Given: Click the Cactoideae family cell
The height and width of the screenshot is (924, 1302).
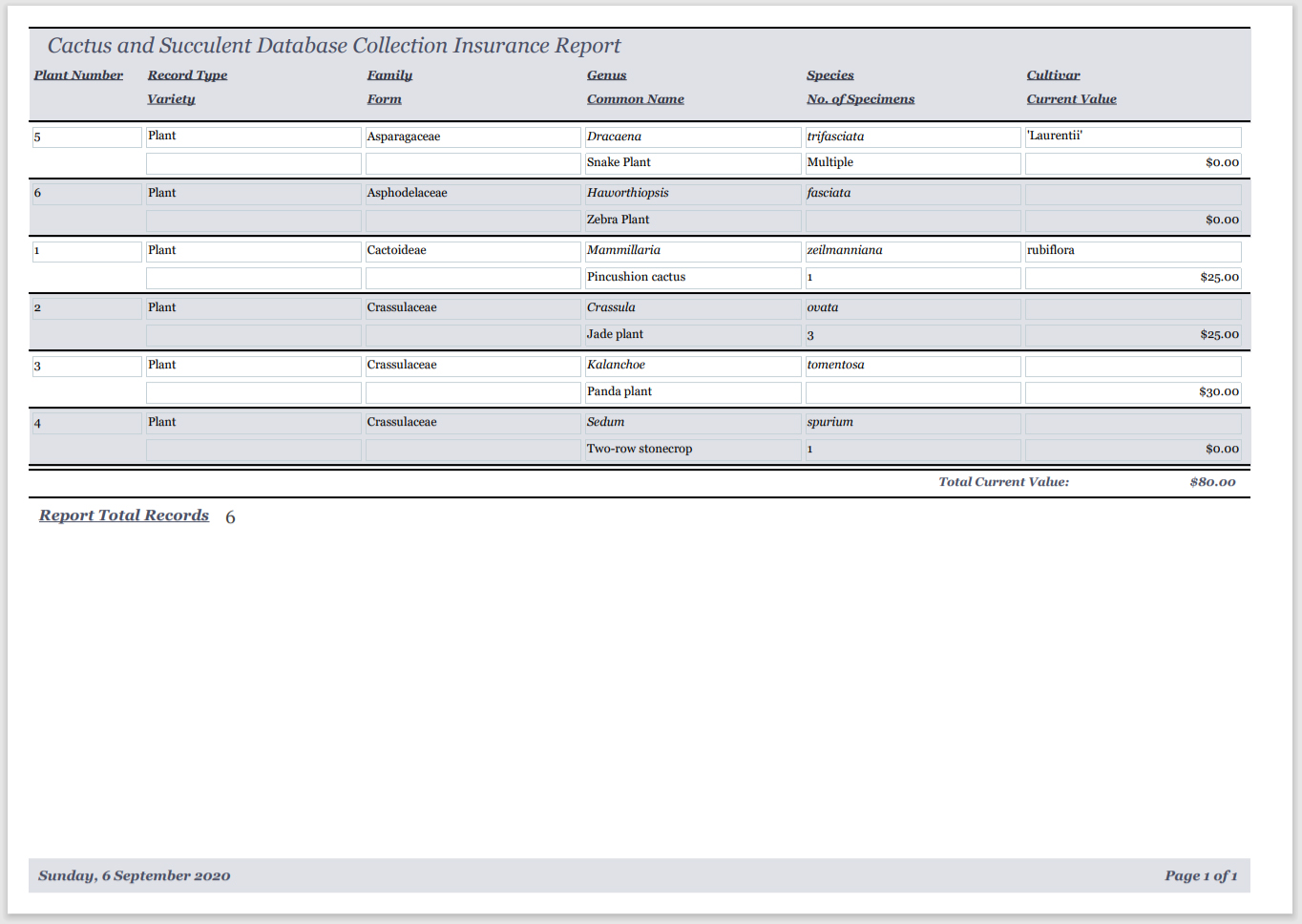Looking at the screenshot, I should [472, 251].
